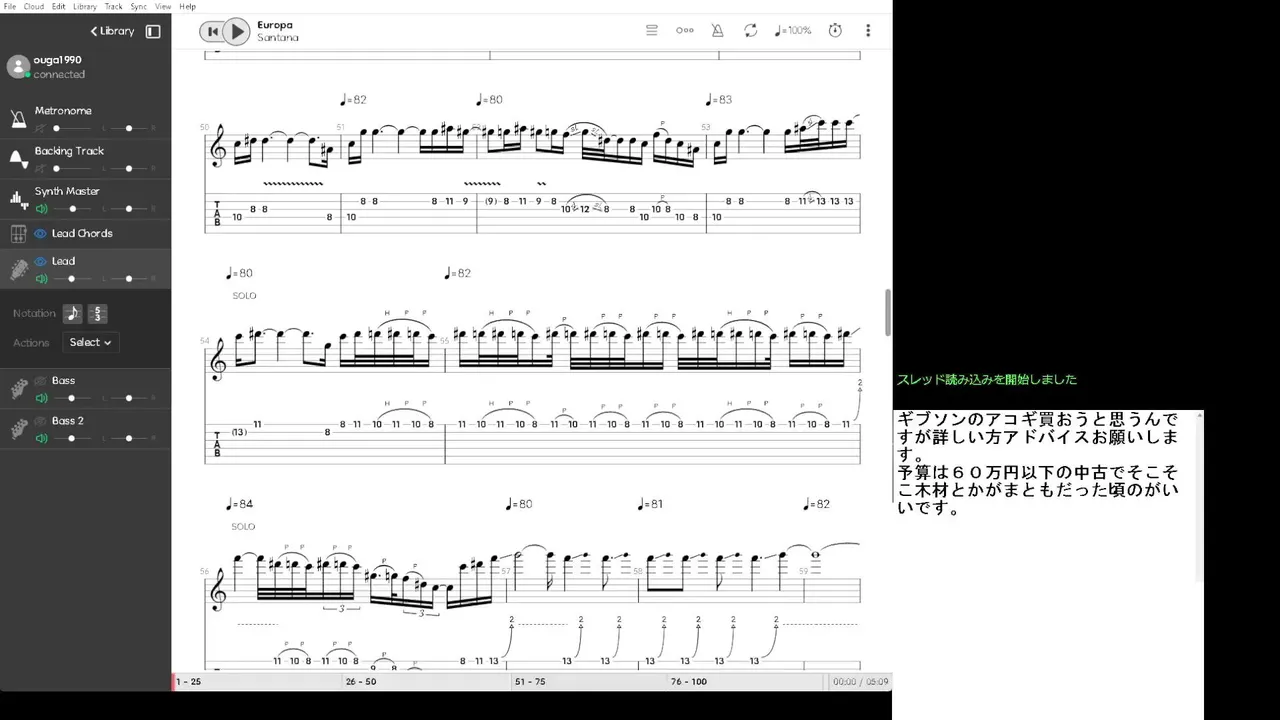Click the tempo marking 83 above measure 53

coord(718,100)
